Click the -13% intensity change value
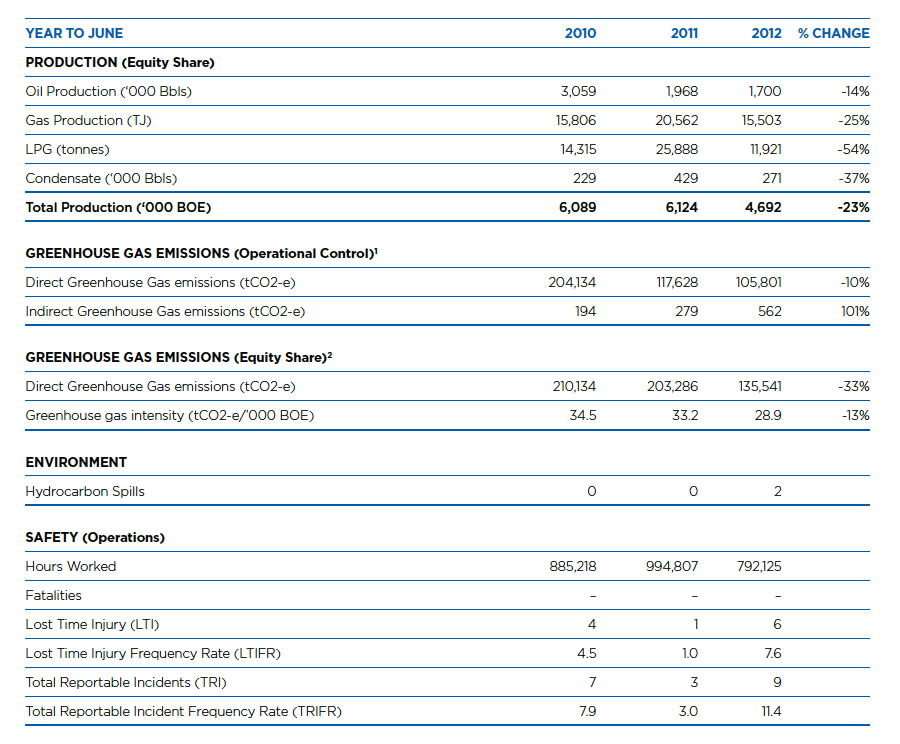900x744 pixels. [855, 416]
